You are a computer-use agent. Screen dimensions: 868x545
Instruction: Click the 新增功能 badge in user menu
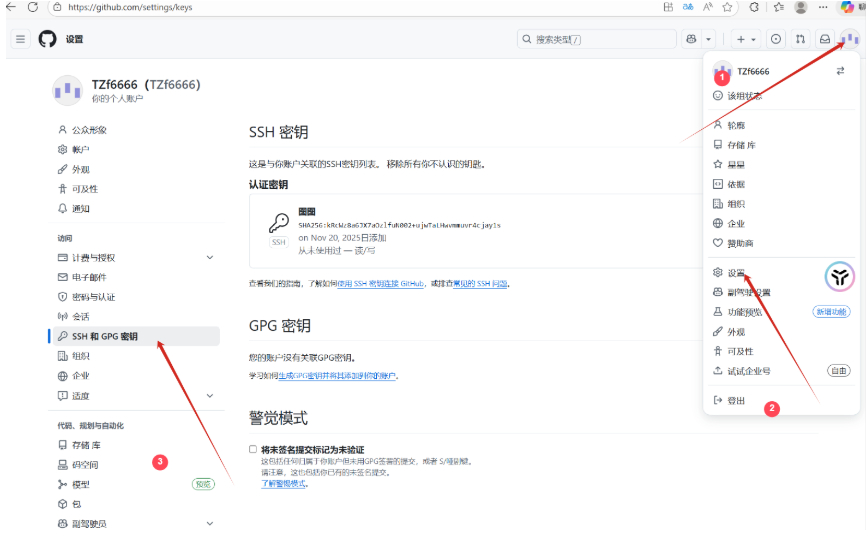coord(831,312)
